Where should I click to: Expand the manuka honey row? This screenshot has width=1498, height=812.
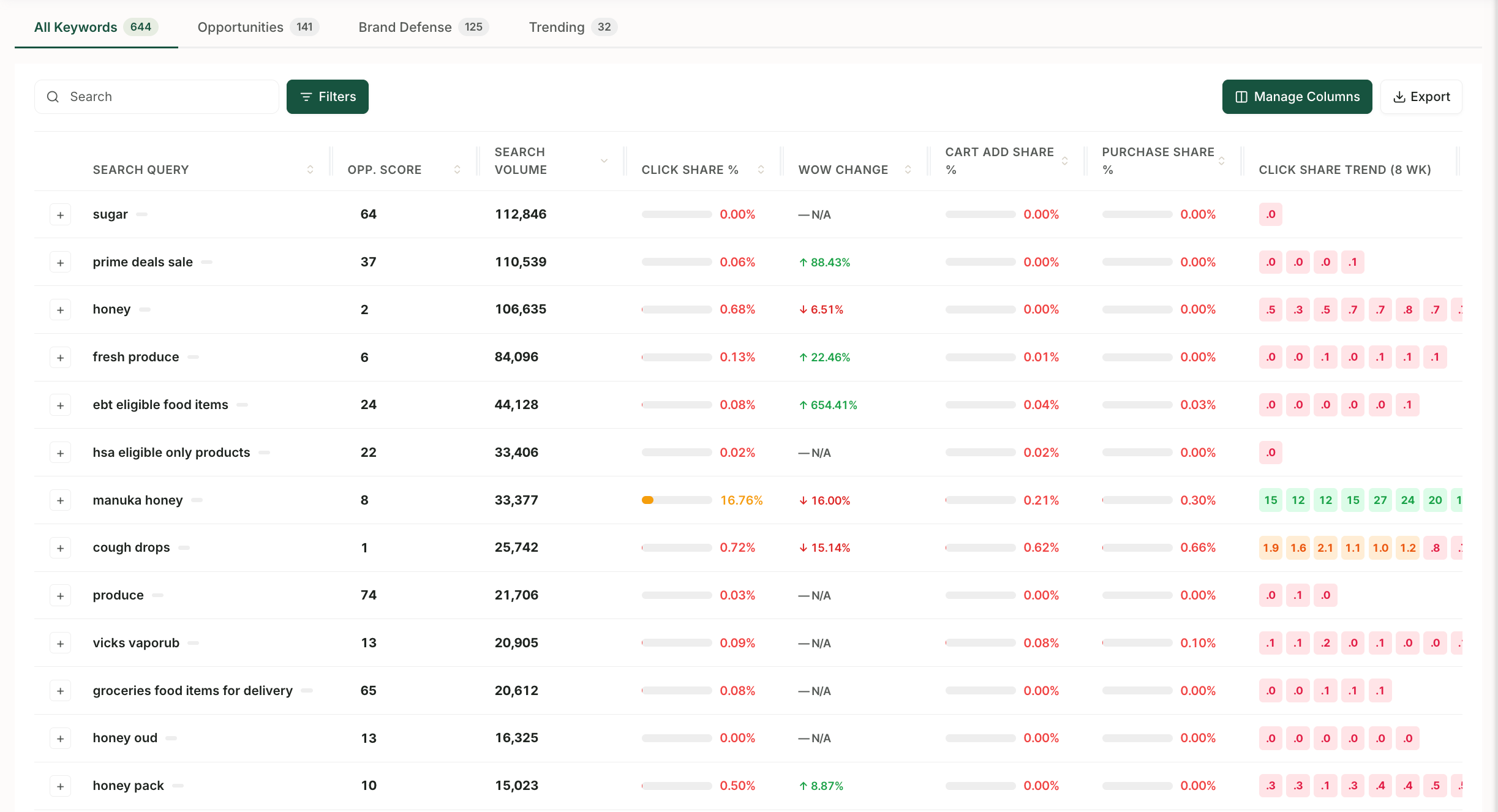pyautogui.click(x=60, y=500)
